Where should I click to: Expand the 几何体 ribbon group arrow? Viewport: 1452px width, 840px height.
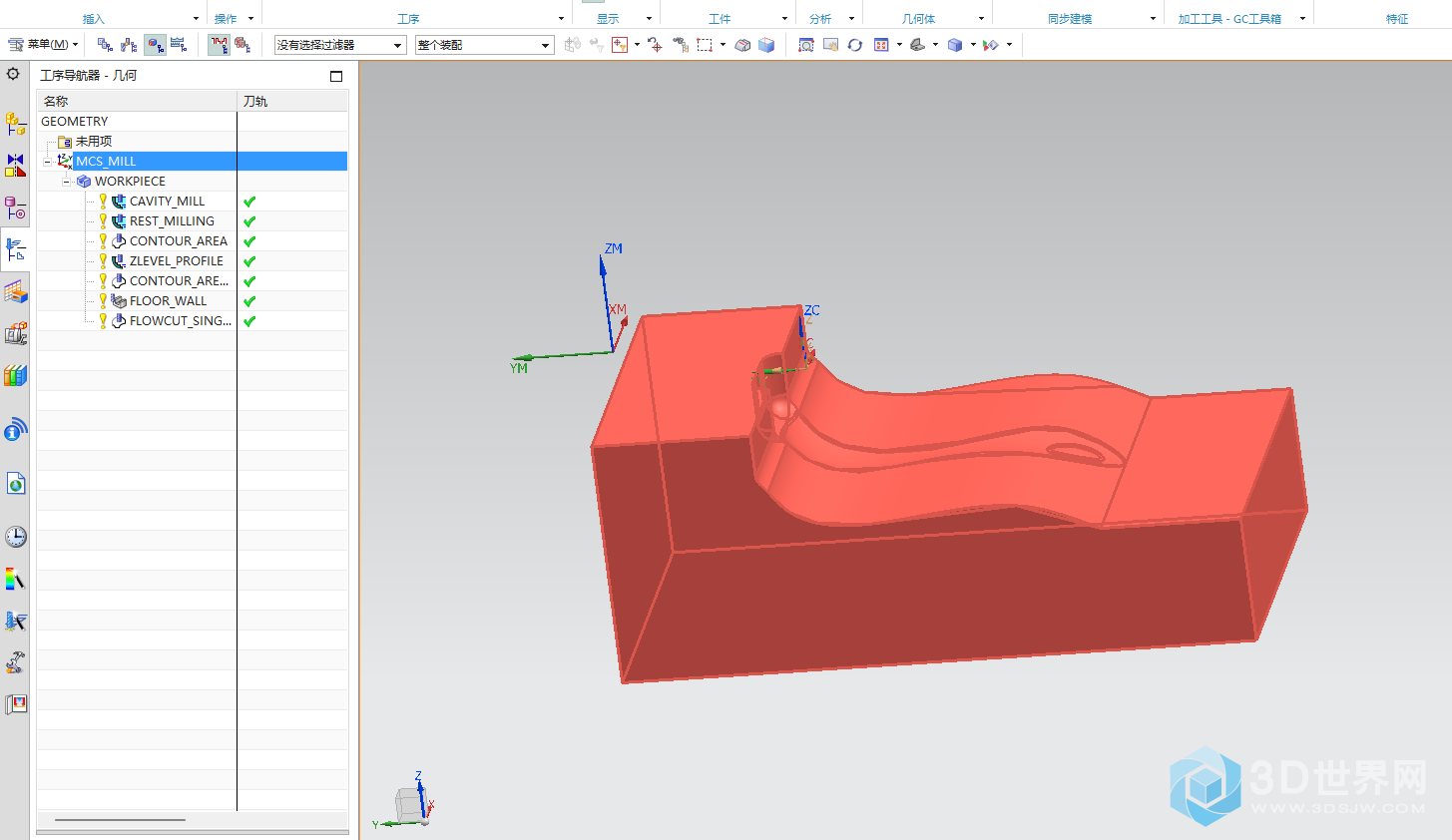tap(981, 19)
